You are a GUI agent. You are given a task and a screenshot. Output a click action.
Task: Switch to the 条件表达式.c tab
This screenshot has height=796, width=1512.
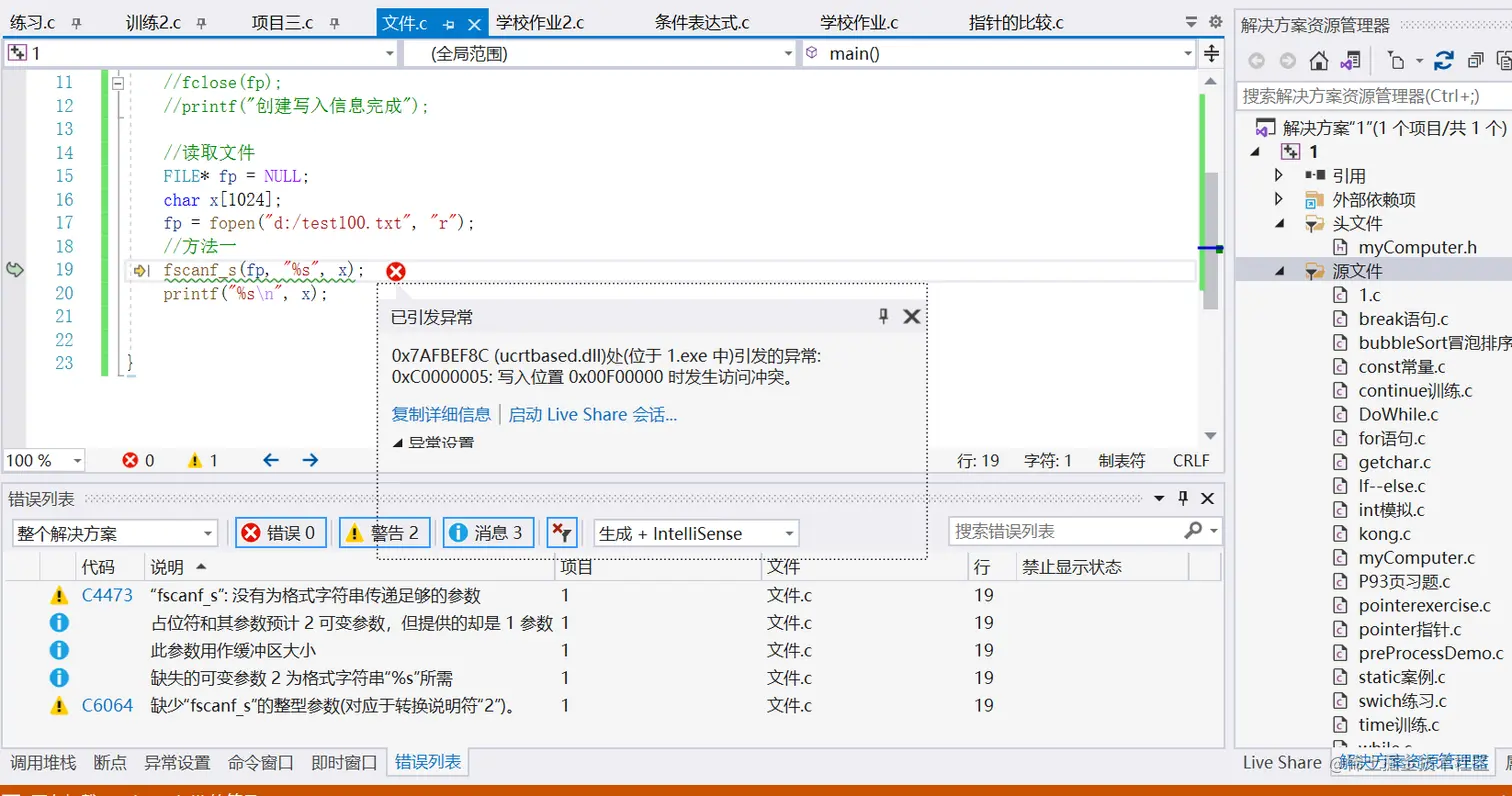pos(702,23)
